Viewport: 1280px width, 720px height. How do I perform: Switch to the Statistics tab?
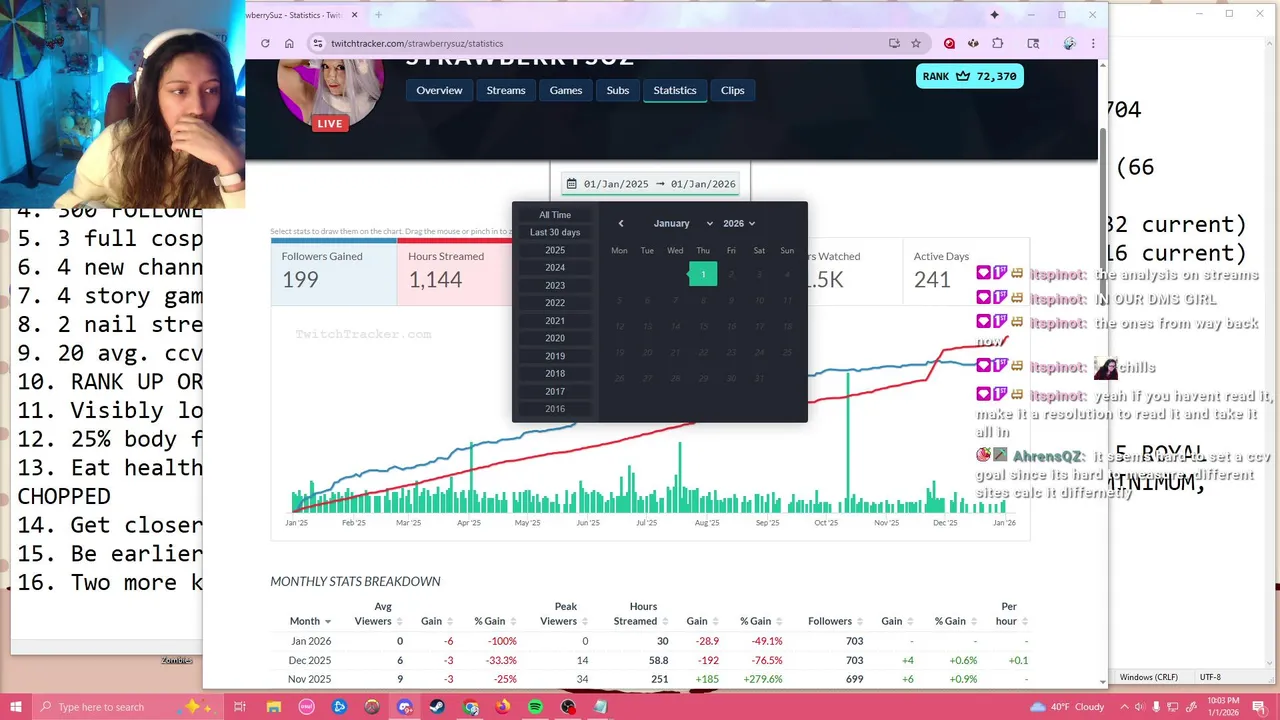coord(675,90)
